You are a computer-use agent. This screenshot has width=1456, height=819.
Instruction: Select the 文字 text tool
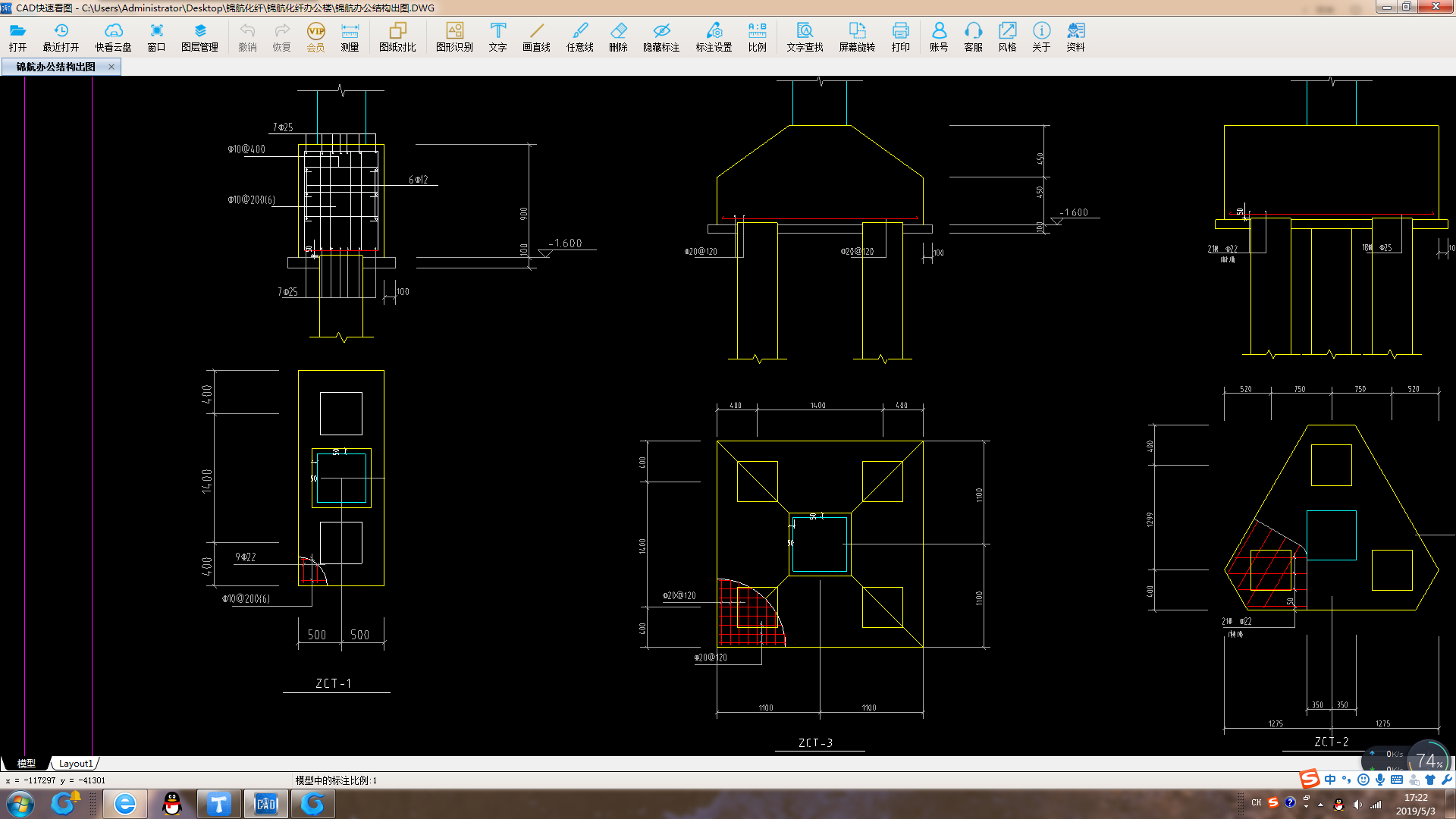497,36
